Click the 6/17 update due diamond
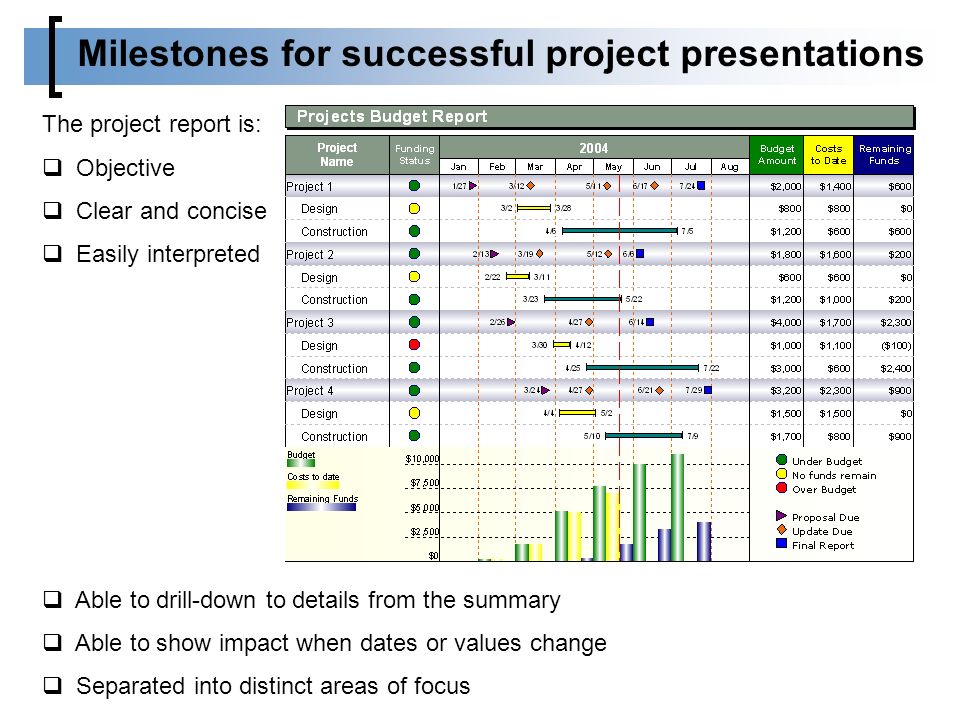Image resolution: width=960 pixels, height=720 pixels. click(654, 186)
